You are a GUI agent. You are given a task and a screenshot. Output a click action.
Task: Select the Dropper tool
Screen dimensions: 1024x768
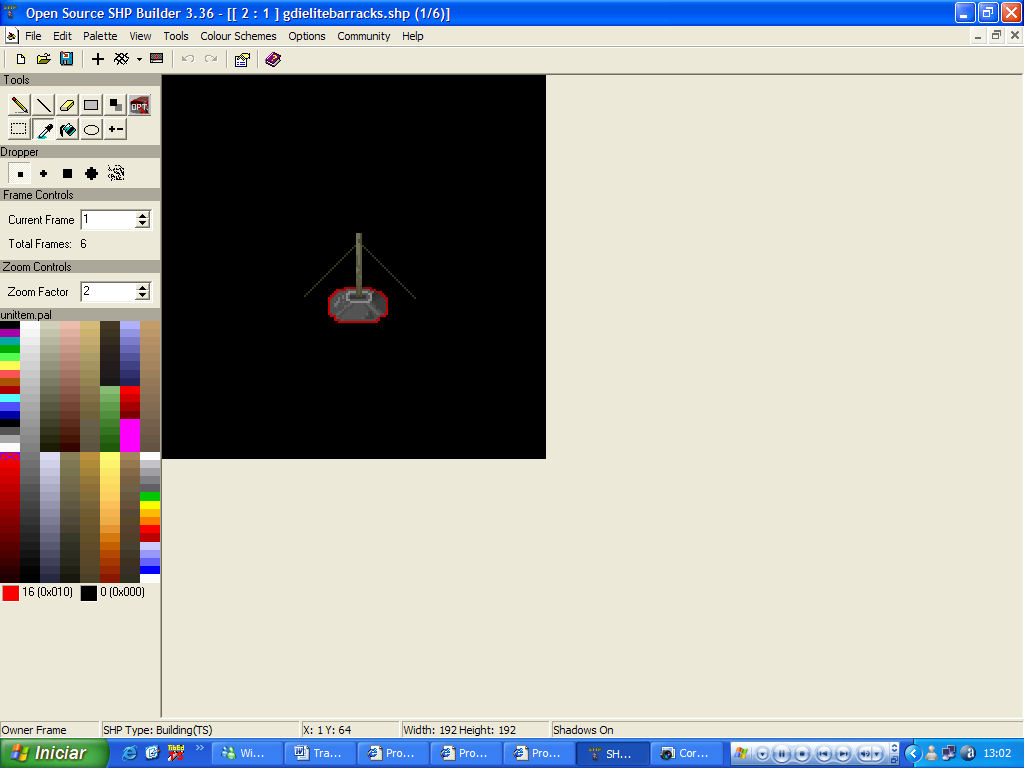pyautogui.click(x=44, y=129)
